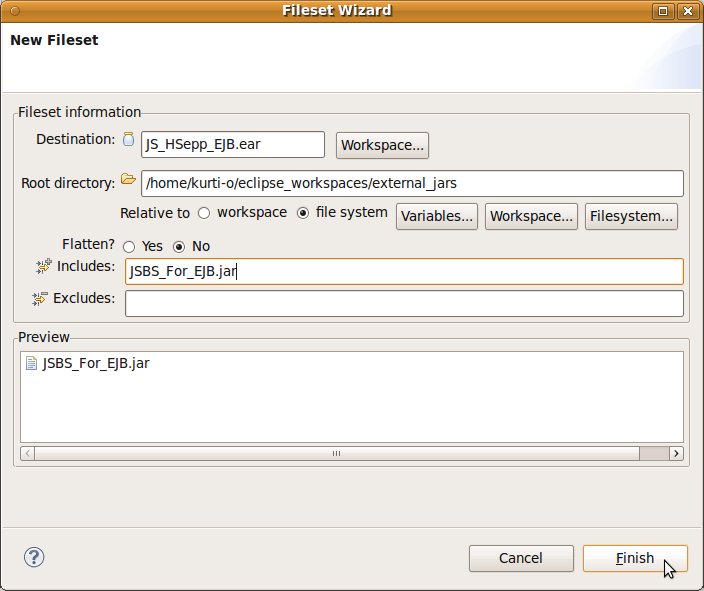Click the preview scrollbar right arrow
The height and width of the screenshot is (591, 704).
pos(676,453)
